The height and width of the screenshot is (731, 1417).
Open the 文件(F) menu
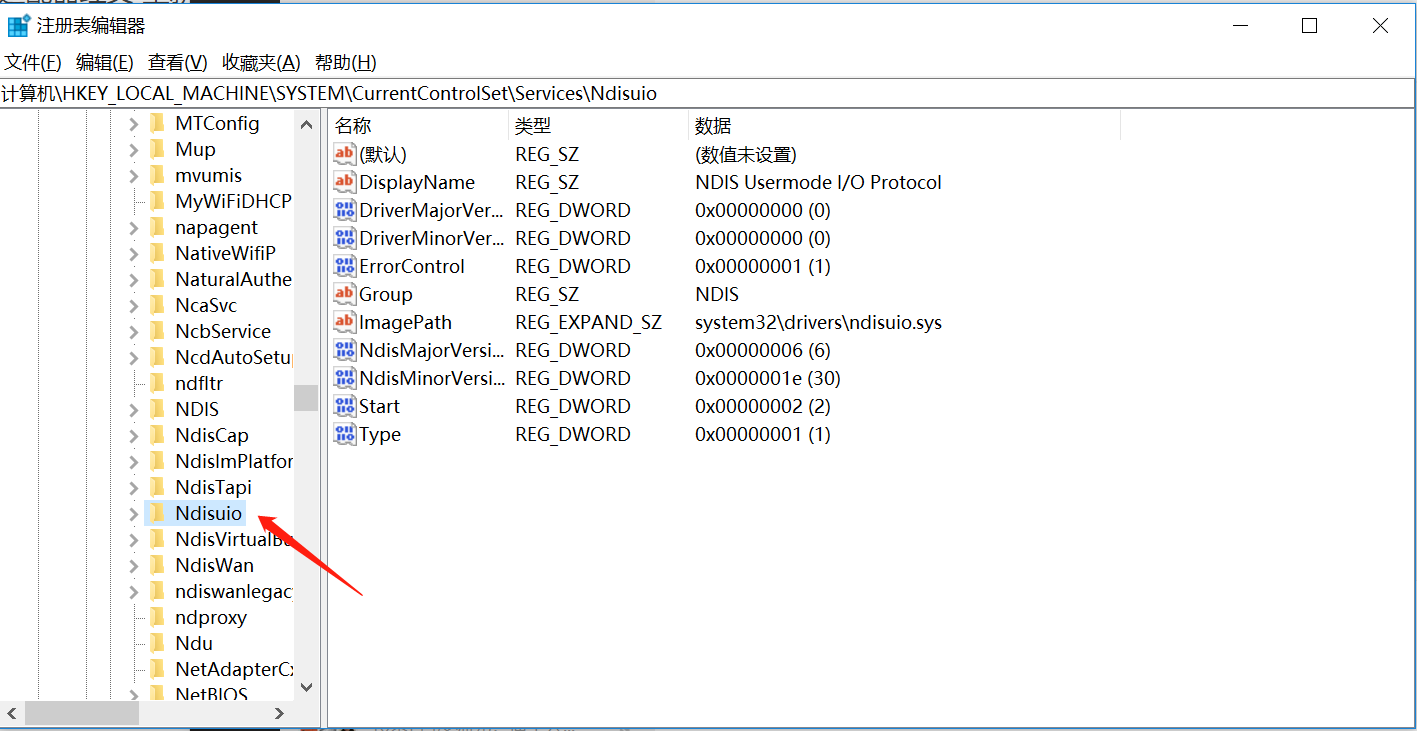(x=33, y=62)
